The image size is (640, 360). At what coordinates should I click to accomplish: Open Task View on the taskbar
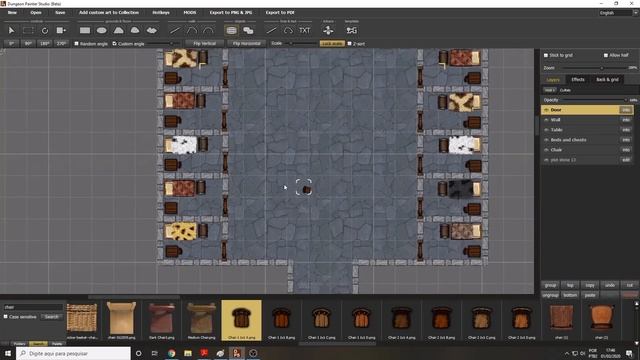click(x=155, y=353)
